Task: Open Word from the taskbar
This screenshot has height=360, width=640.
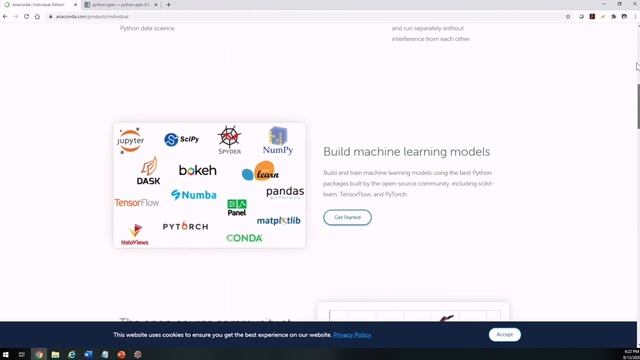Action: (88, 354)
